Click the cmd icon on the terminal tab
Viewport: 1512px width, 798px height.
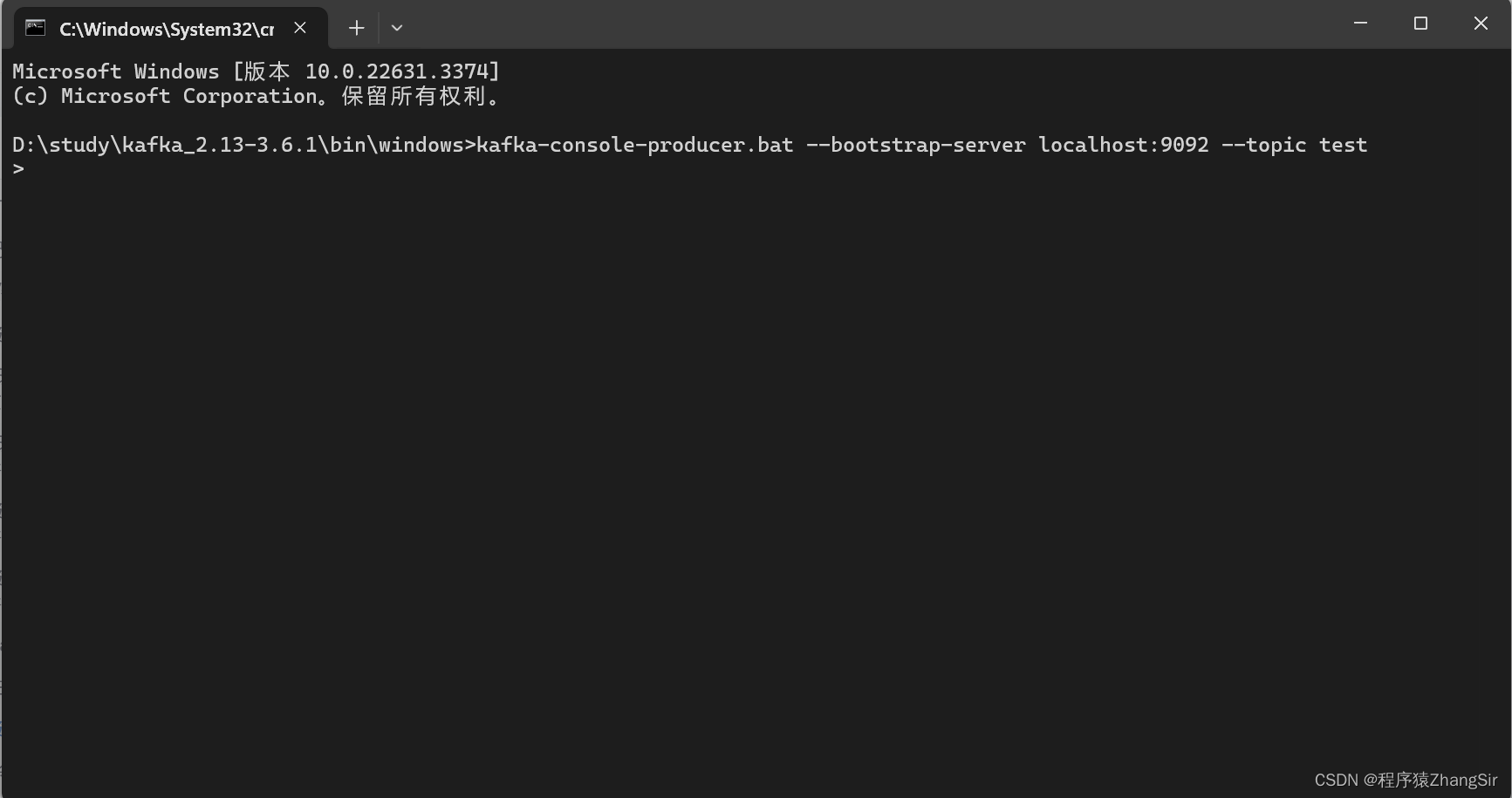[x=35, y=28]
